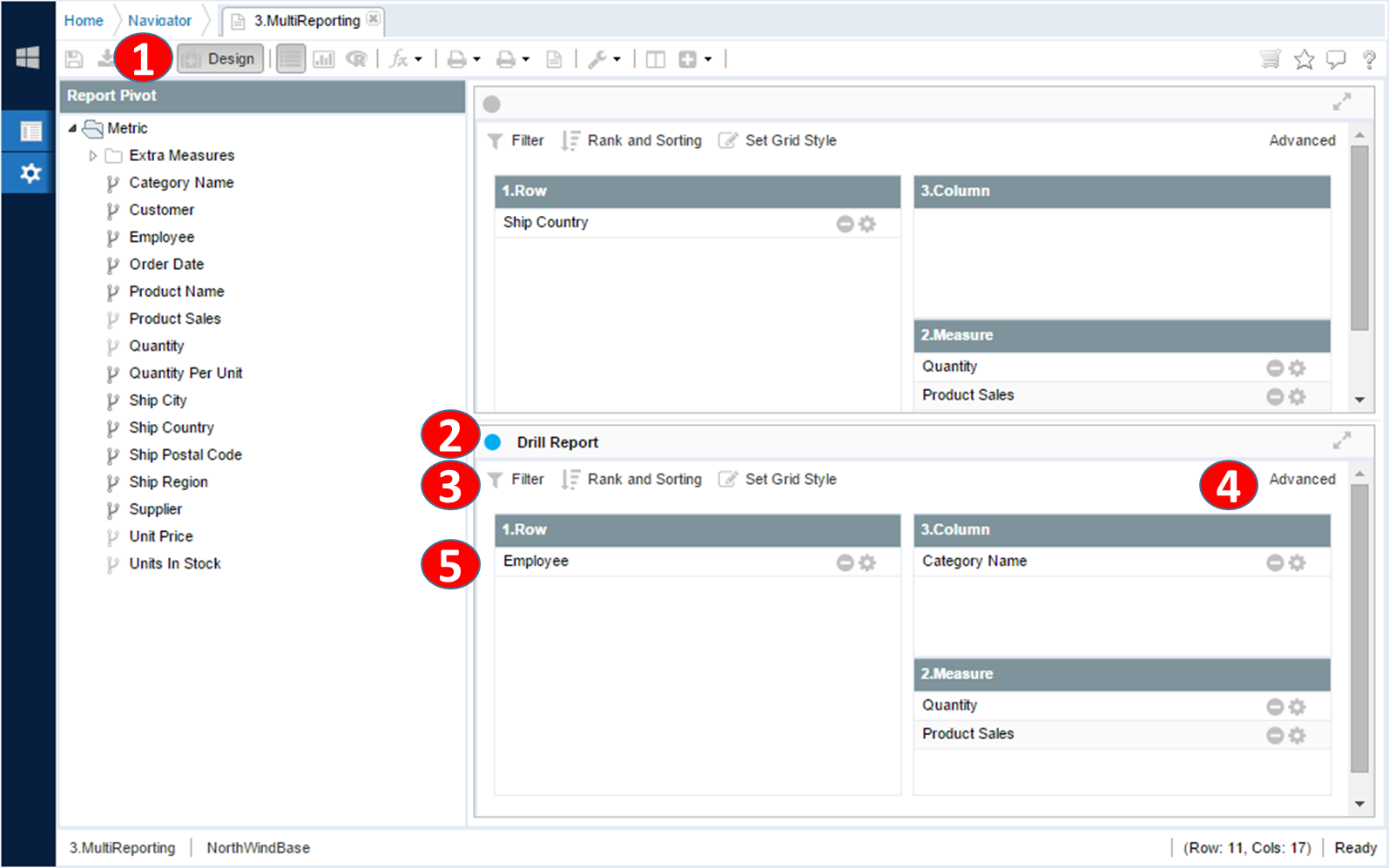Screen dimensions: 1389x868
Task: Toggle the grid view button
Action: pos(291,59)
